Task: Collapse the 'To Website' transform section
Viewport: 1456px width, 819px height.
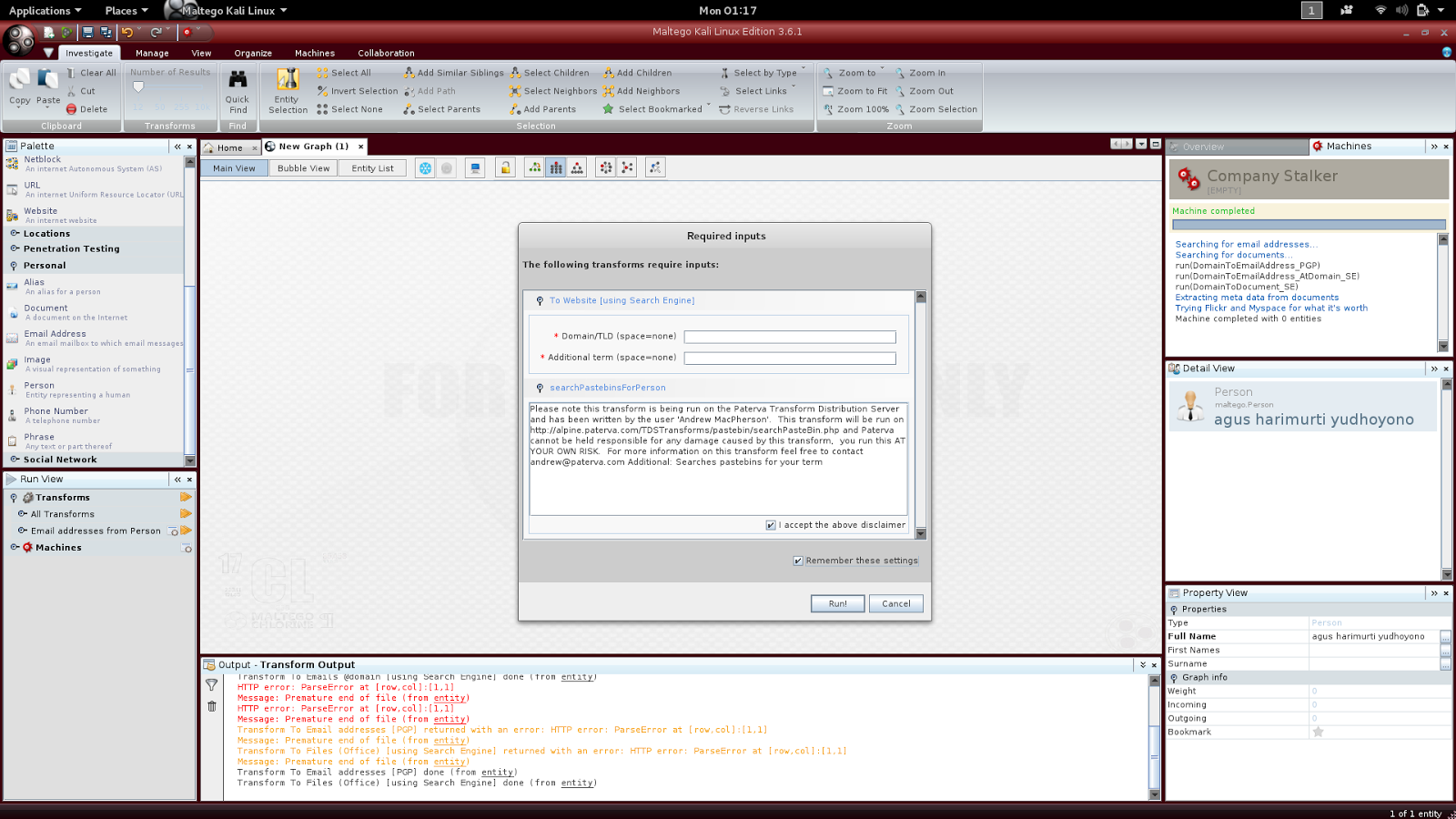Action: [540, 301]
